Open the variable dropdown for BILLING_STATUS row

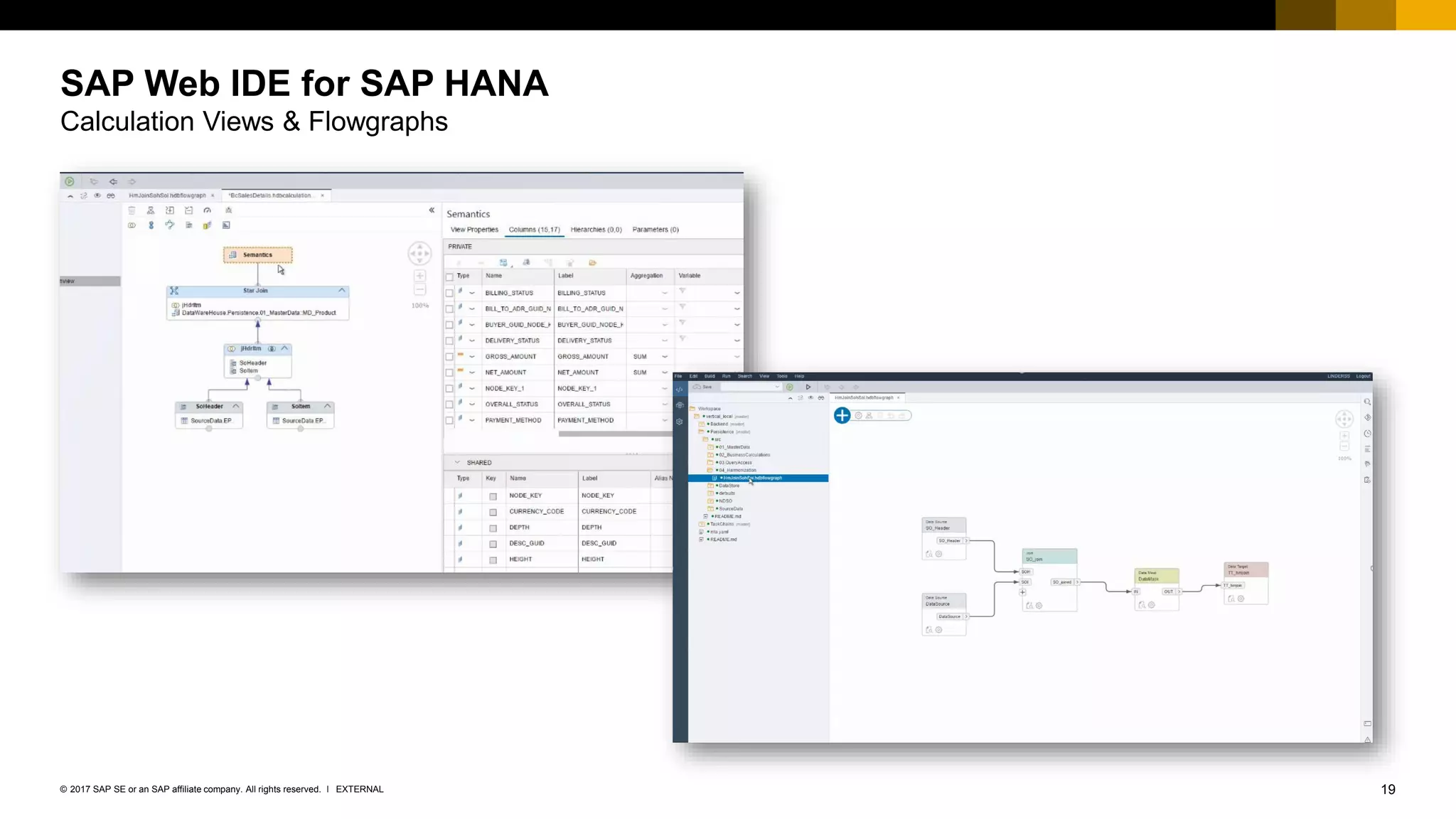tap(737, 293)
